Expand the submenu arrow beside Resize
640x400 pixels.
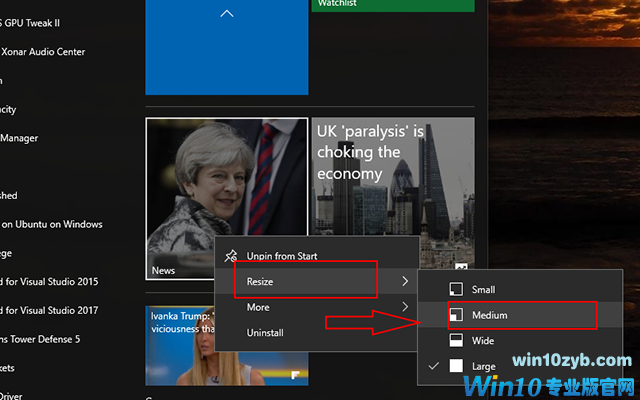tap(405, 282)
